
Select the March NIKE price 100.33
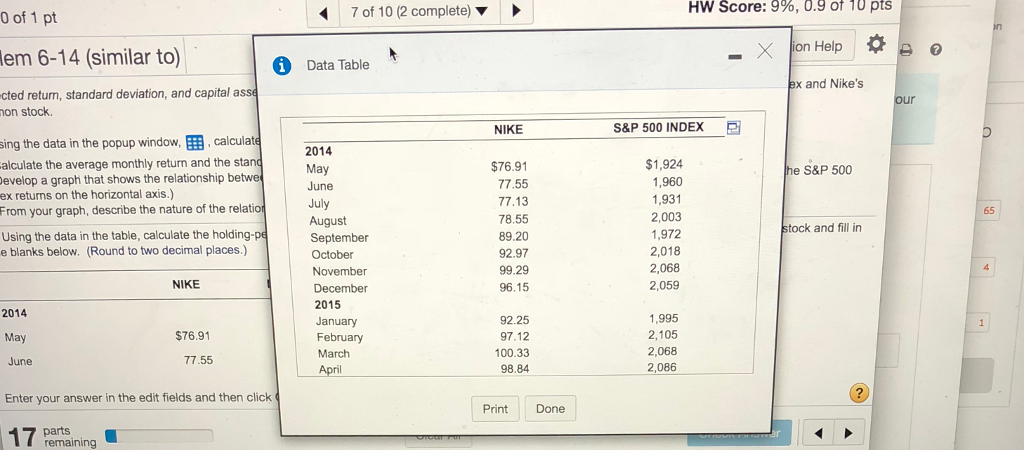tap(512, 353)
